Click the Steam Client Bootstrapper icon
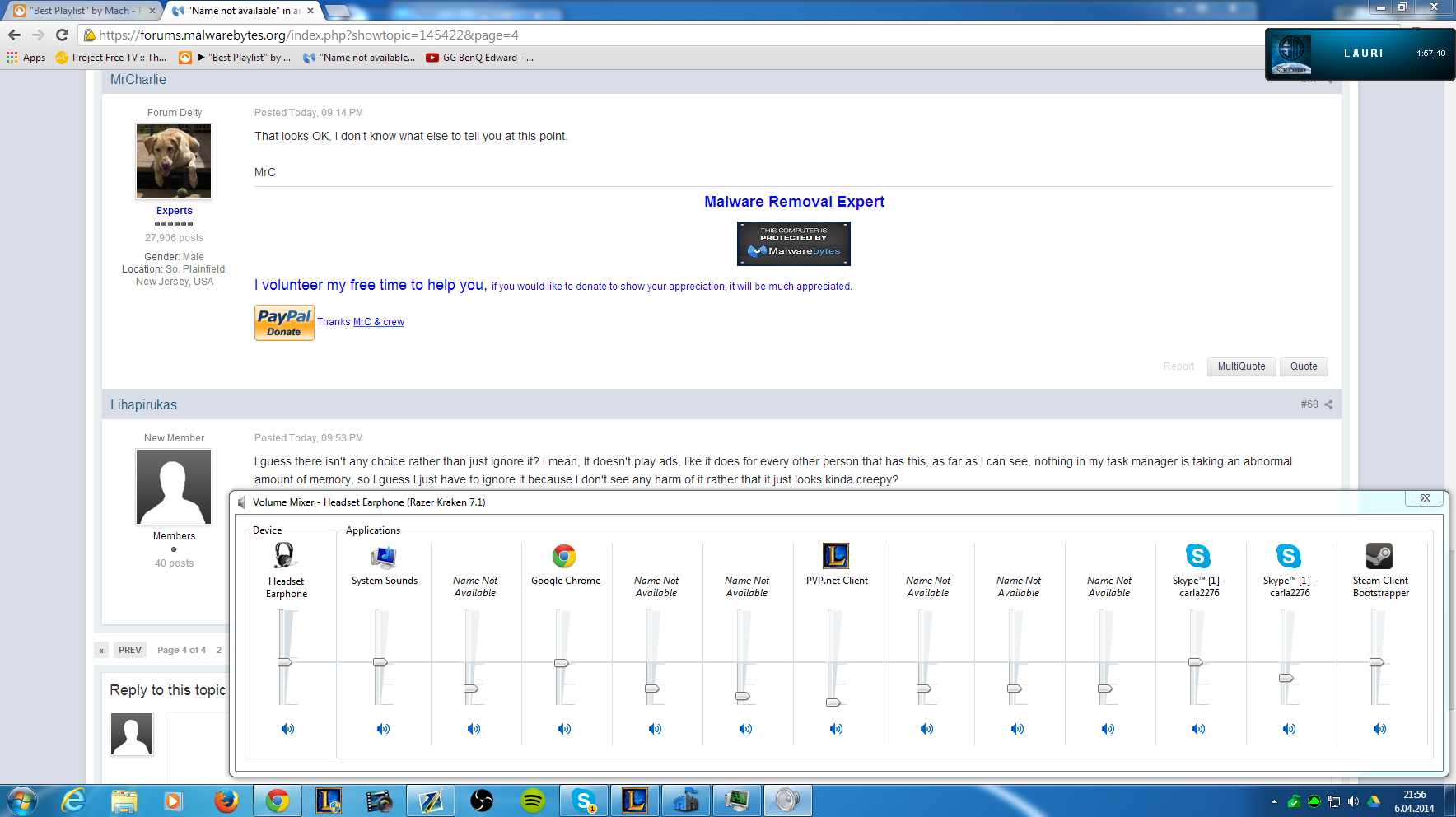 tap(1379, 556)
